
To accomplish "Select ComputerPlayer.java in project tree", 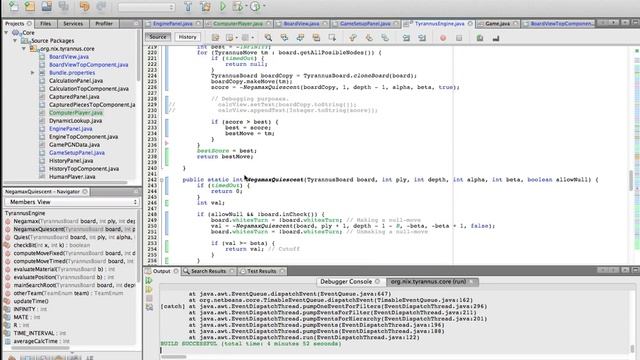I will pyautogui.click(x=76, y=113).
